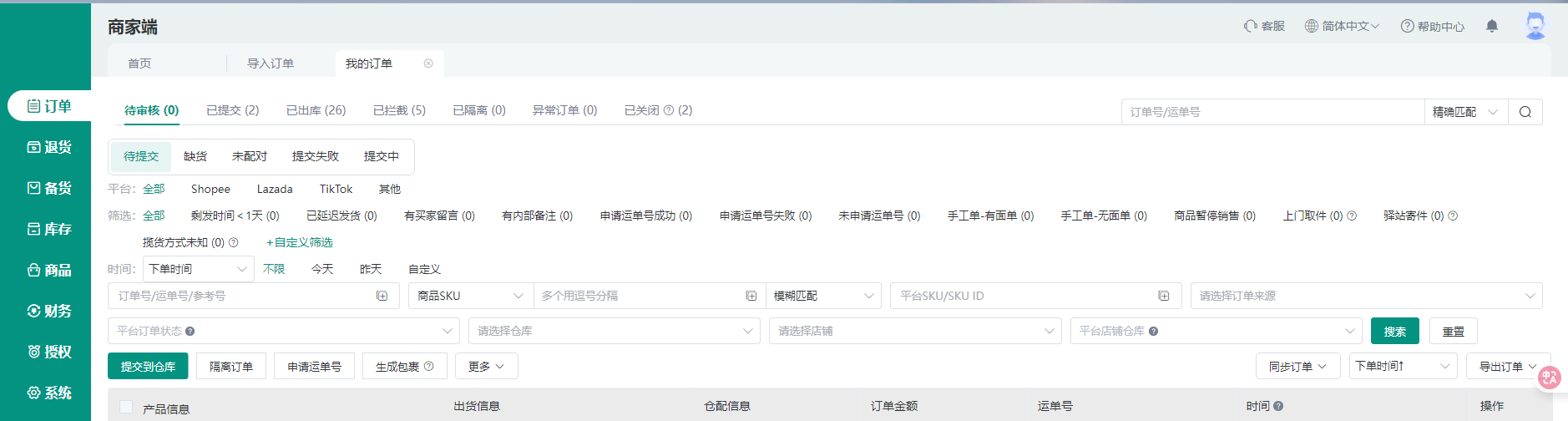Image resolution: width=1568 pixels, height=421 pixels.
Task: Show help for 时间 column header
Action: point(1278,406)
